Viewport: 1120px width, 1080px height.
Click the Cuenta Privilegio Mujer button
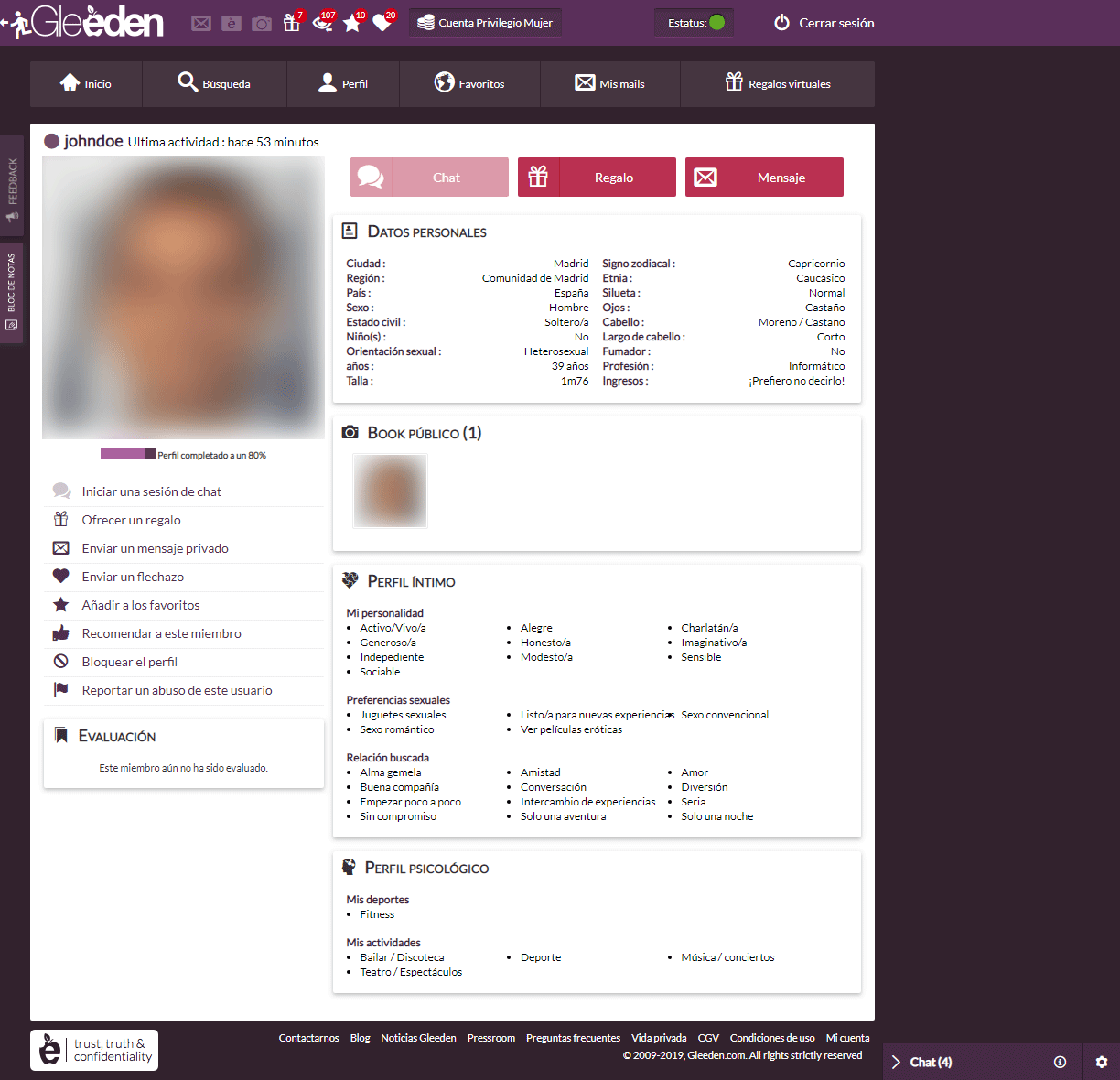(485, 23)
